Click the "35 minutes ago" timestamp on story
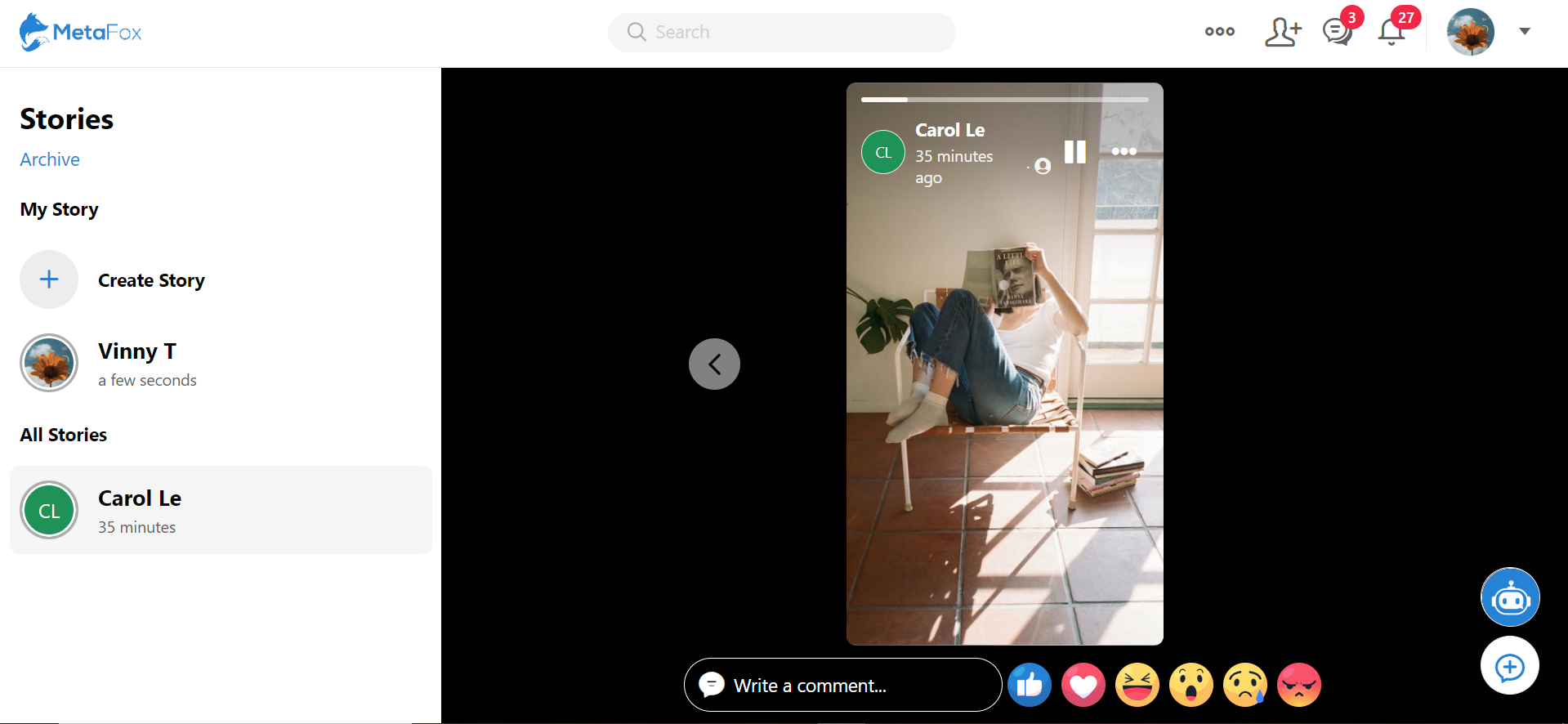 pos(954,167)
